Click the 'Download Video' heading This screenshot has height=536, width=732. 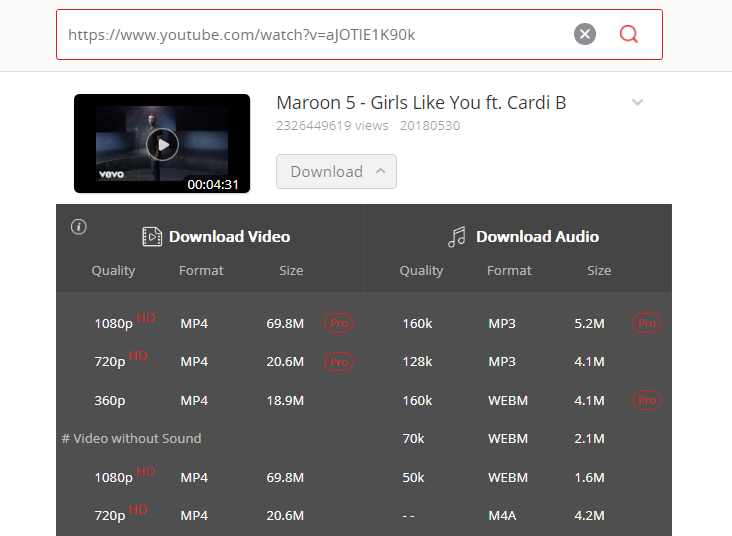tap(229, 237)
